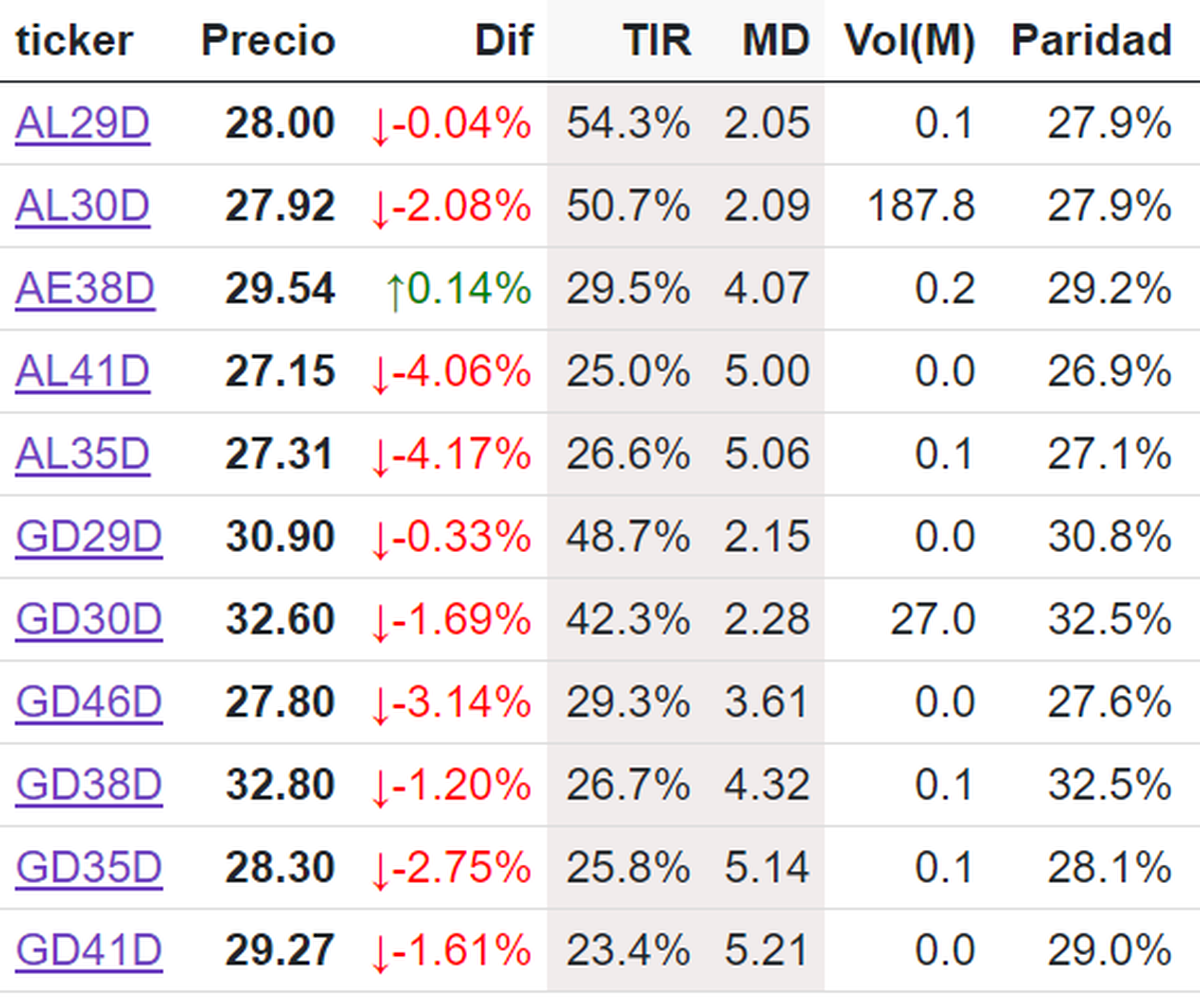
Task: Click the GD41D ticker link
Action: pos(88,950)
